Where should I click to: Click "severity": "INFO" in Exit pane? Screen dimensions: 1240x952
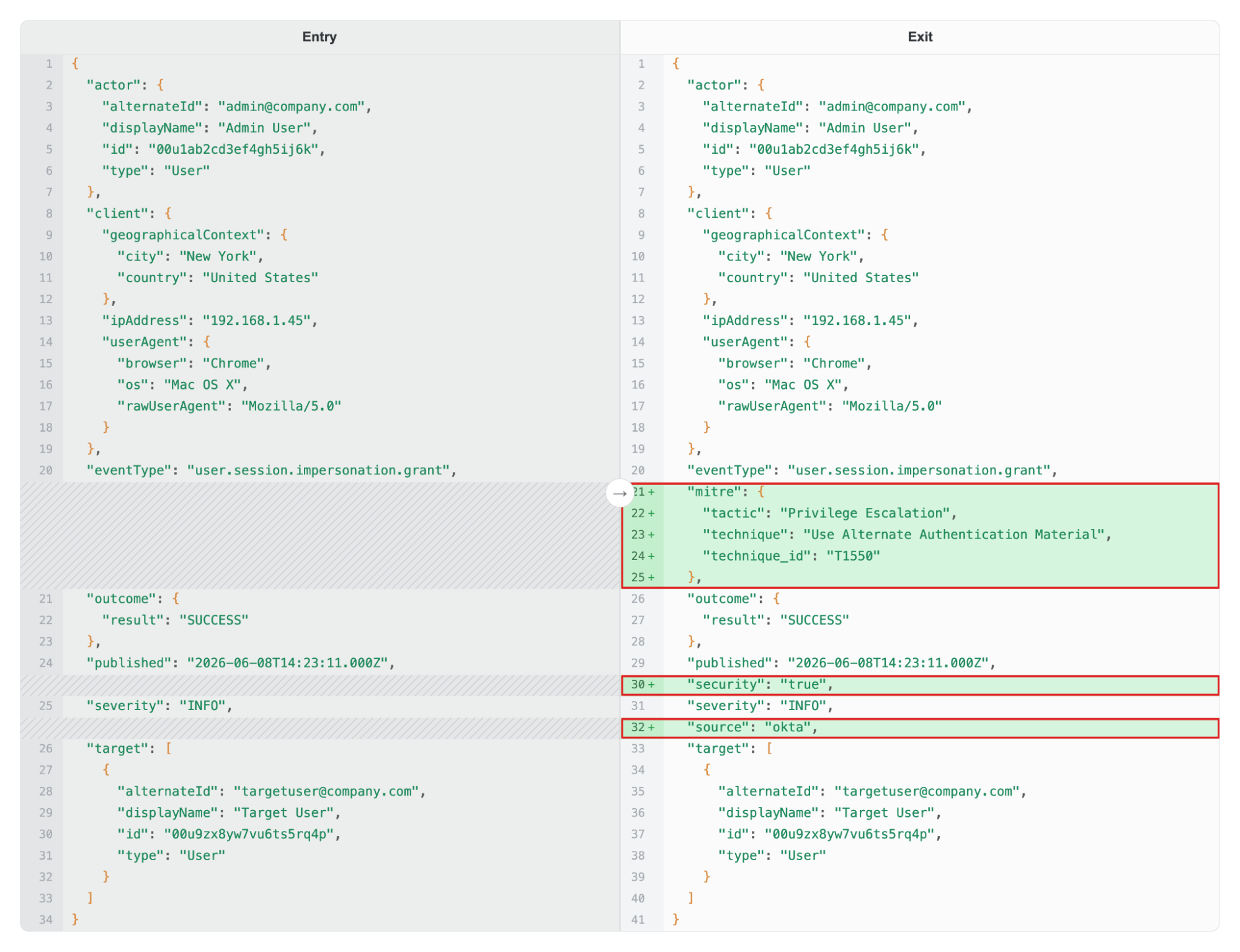pos(761,706)
